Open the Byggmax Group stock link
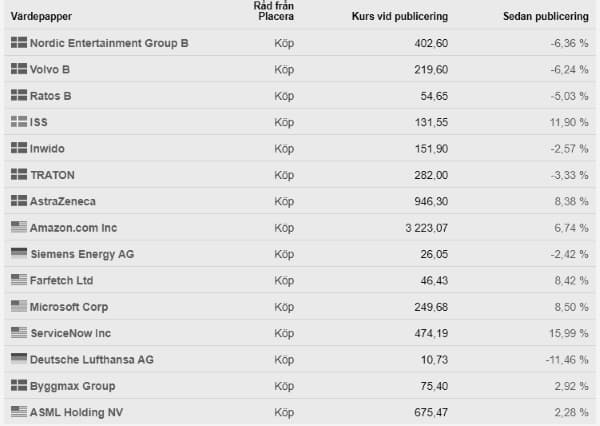 (x=73, y=386)
